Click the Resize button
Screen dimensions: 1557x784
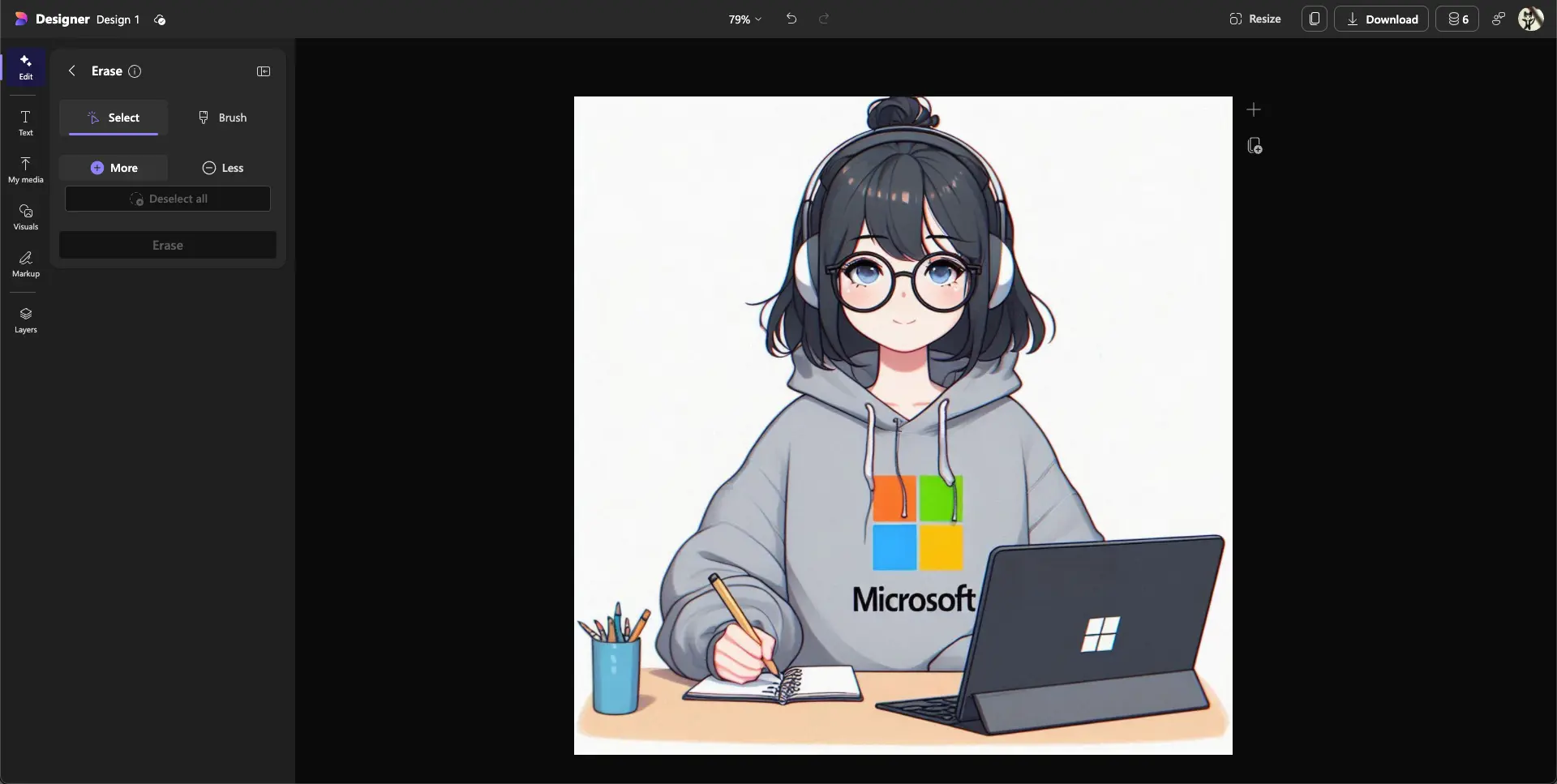click(1255, 19)
